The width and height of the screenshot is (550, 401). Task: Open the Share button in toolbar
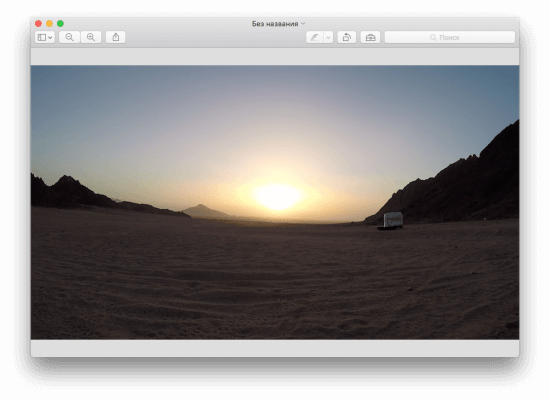pos(116,37)
